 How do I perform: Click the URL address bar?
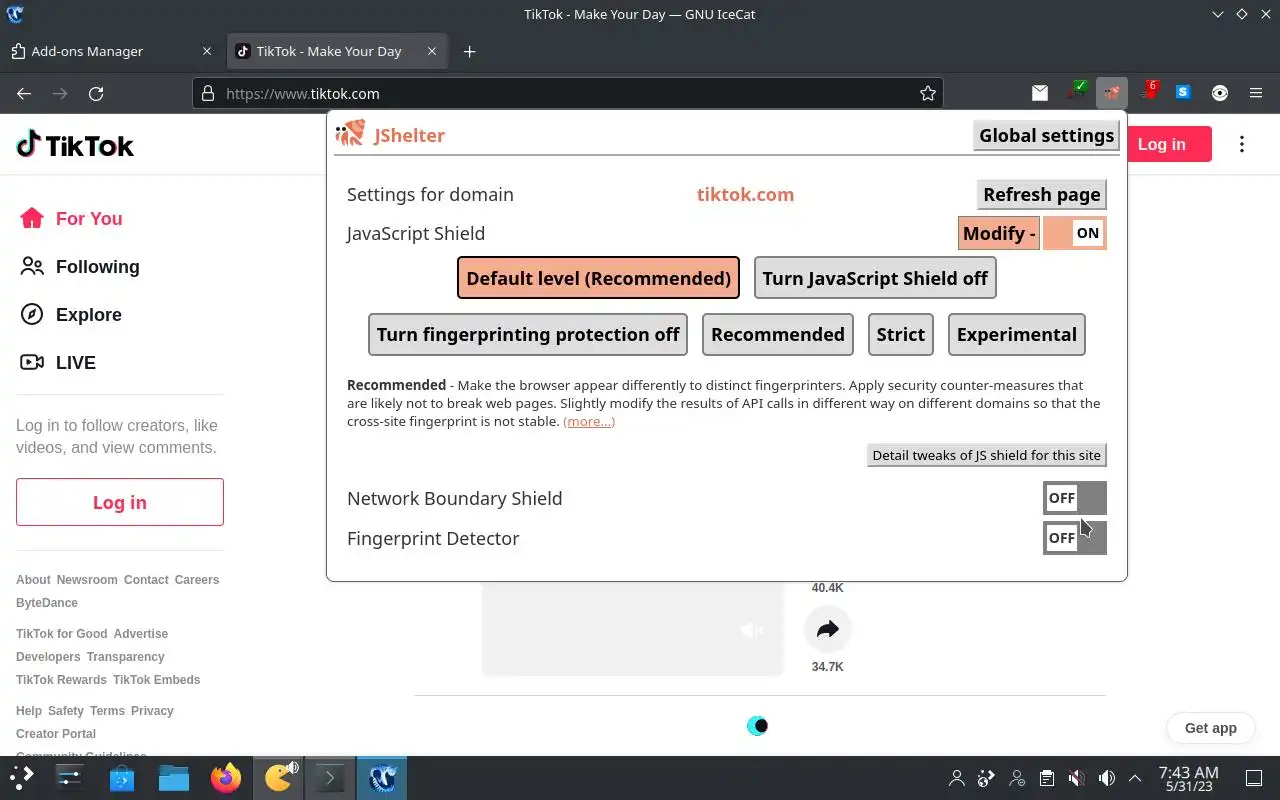pos(567,93)
